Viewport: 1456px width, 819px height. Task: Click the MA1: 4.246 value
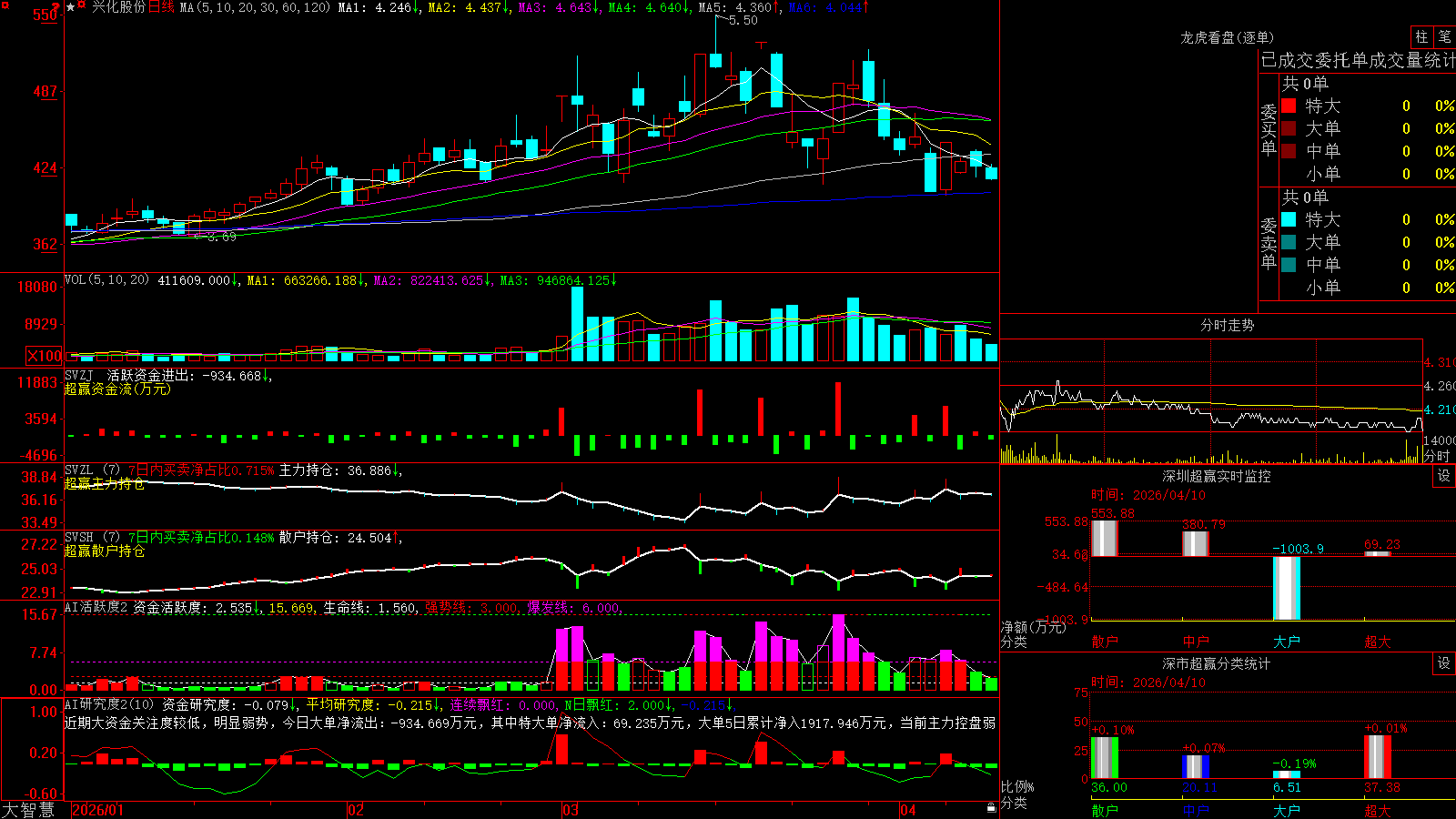[379, 7]
